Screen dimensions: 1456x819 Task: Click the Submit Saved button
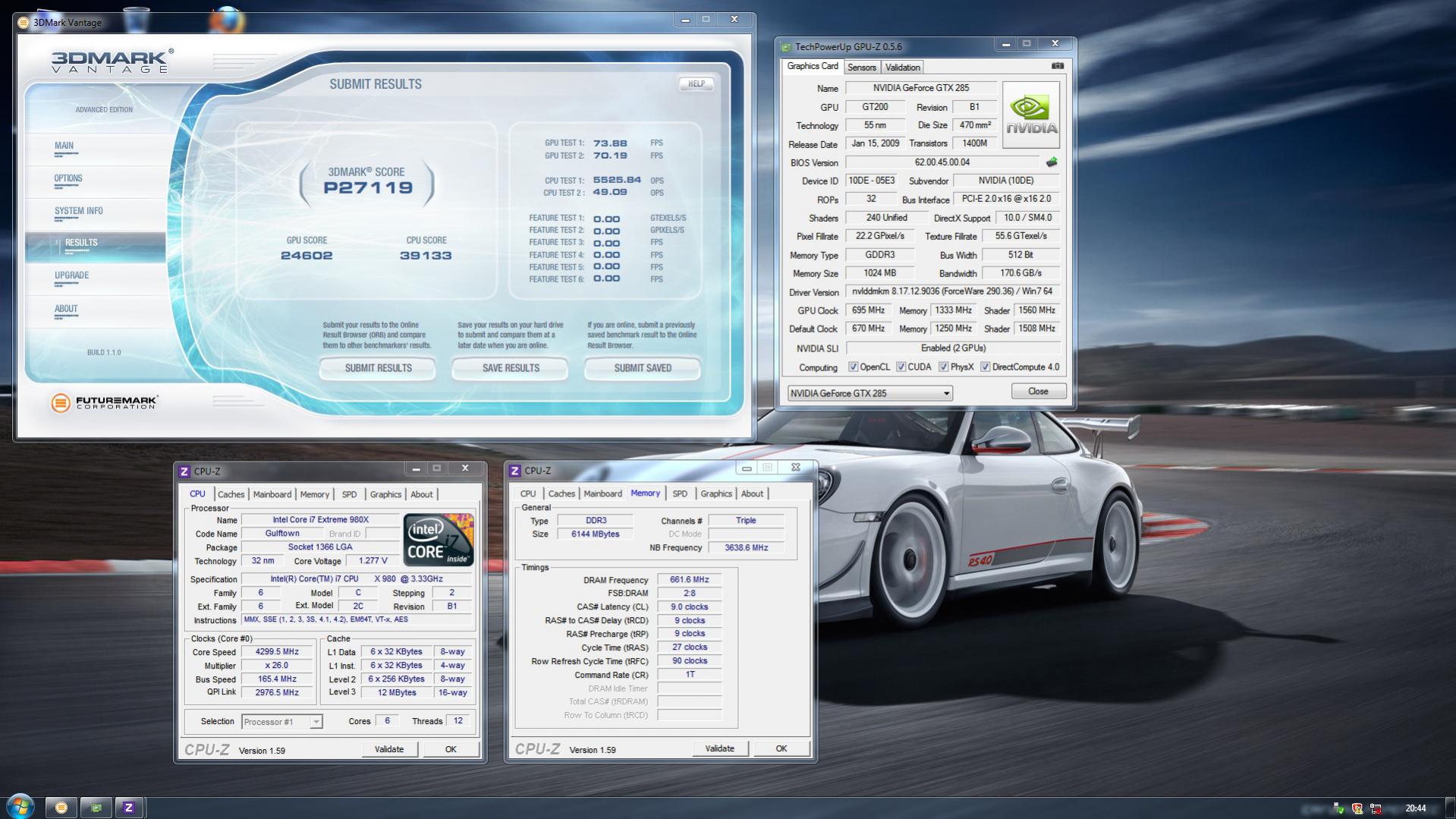643,368
